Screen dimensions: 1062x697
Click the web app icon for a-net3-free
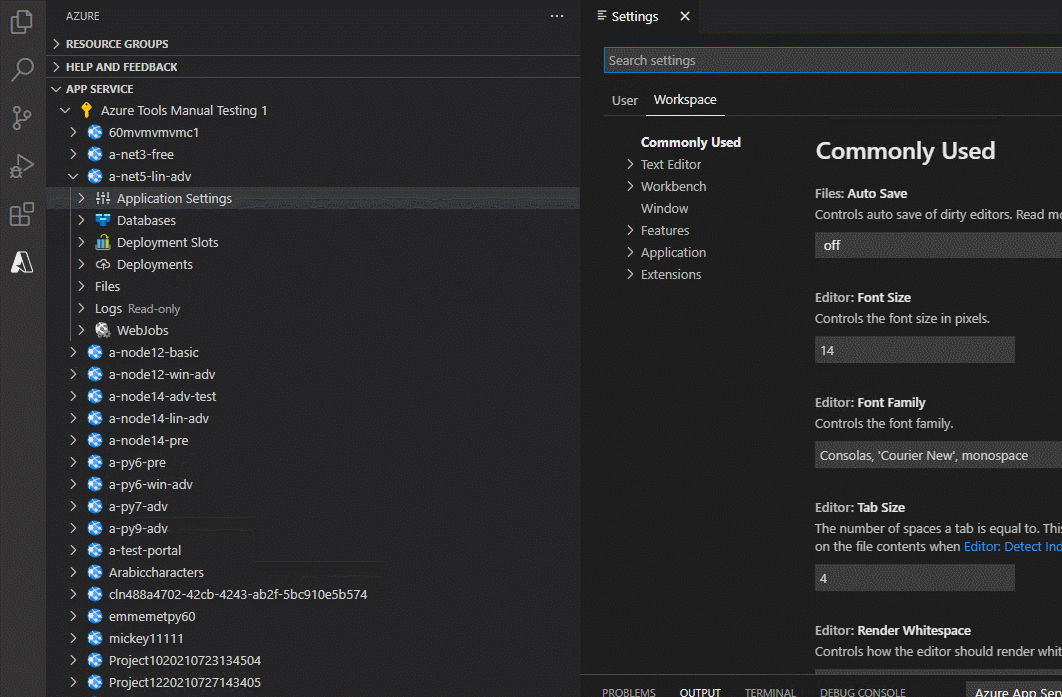pyautogui.click(x=95, y=154)
